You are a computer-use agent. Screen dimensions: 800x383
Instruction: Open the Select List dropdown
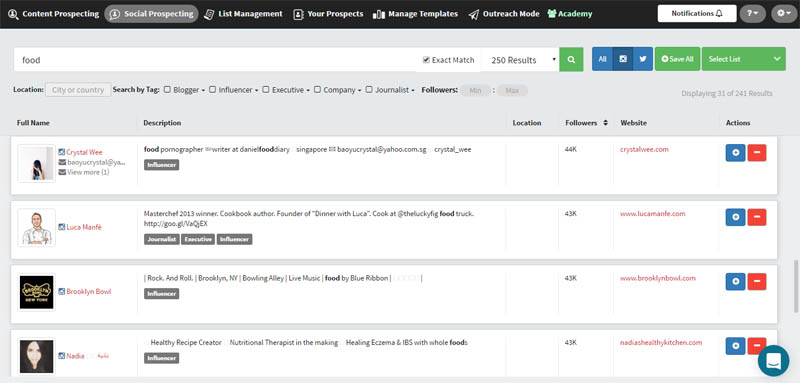point(743,59)
